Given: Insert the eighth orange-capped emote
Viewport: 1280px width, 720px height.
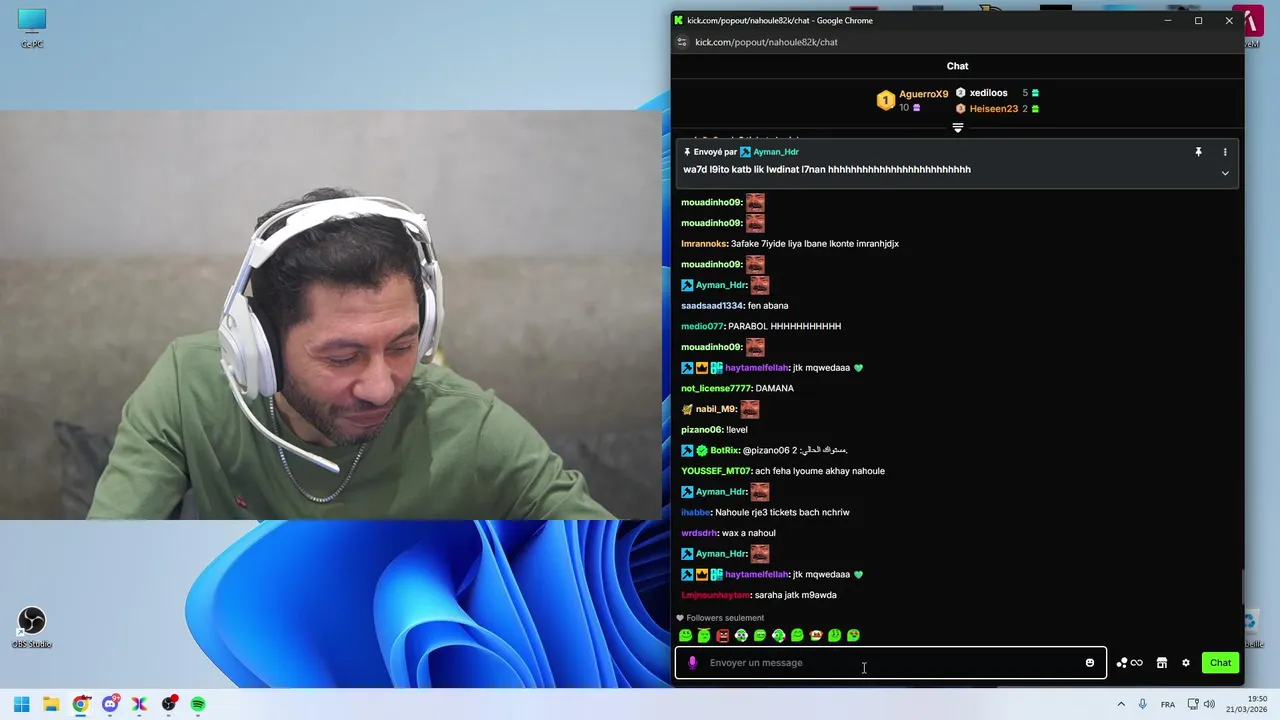Looking at the screenshot, I should pyautogui.click(x=816, y=635).
